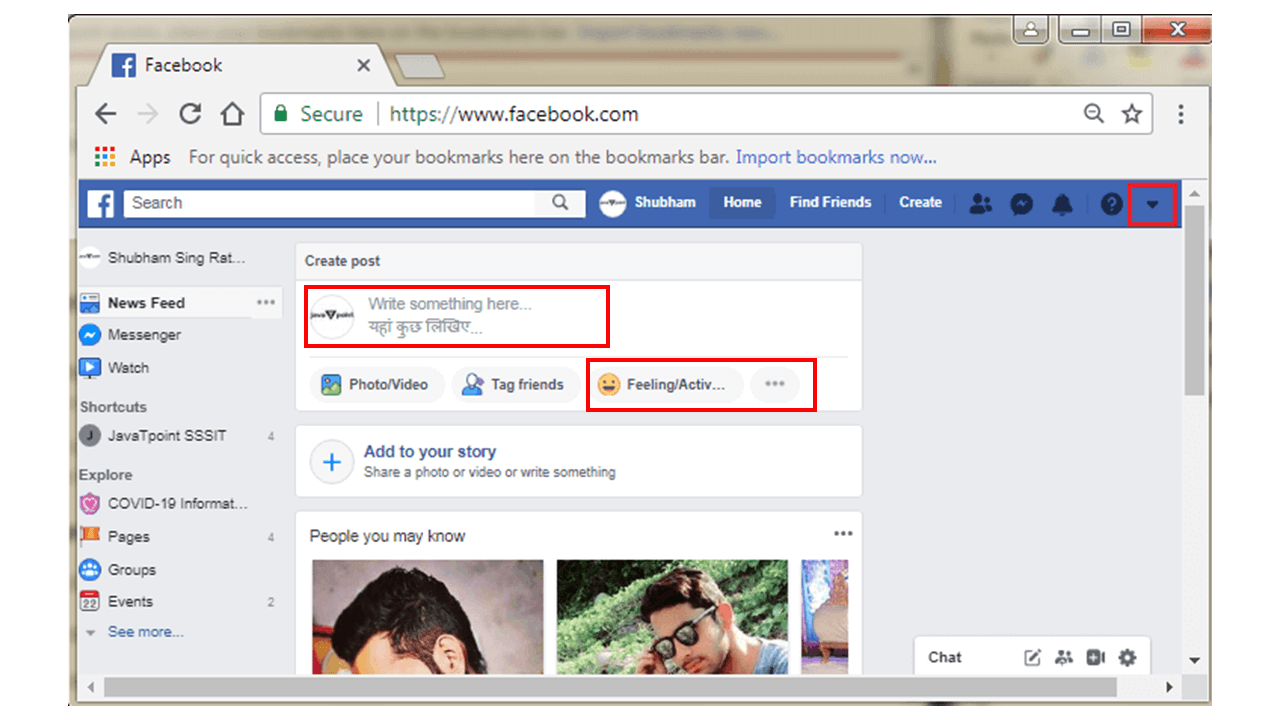Bookmark this page with star icon
Viewport: 1280px width, 720px height.
click(x=1131, y=114)
